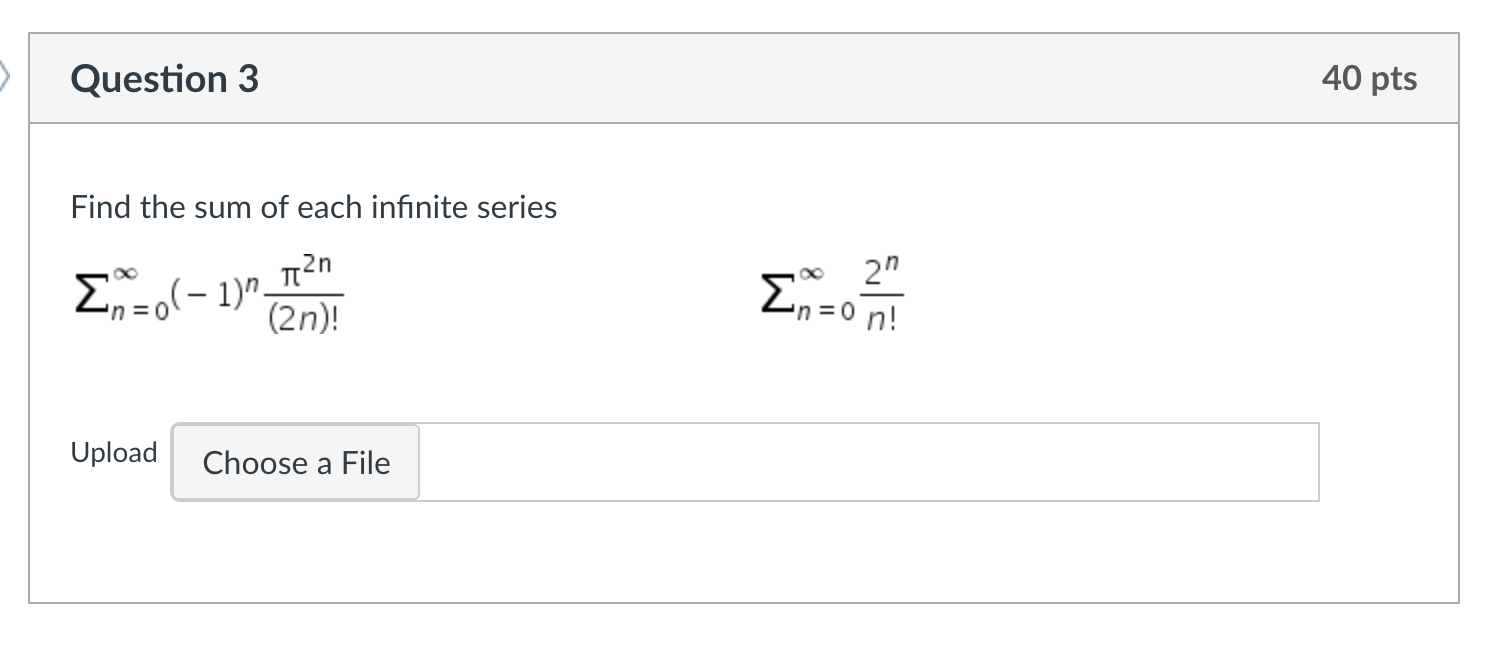Click the Upload label

(x=113, y=452)
